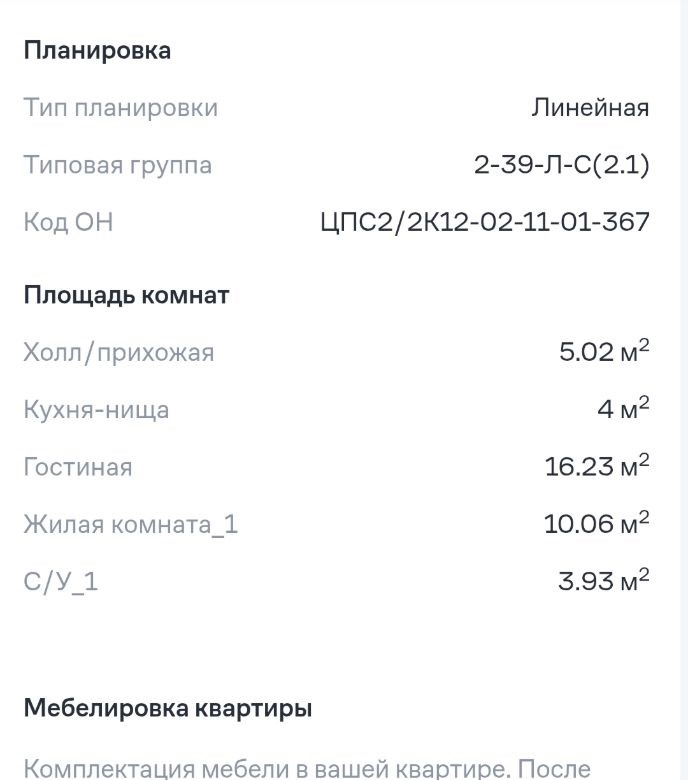Select the Тип планировки label
Screen dimensions: 688x780
(x=120, y=108)
